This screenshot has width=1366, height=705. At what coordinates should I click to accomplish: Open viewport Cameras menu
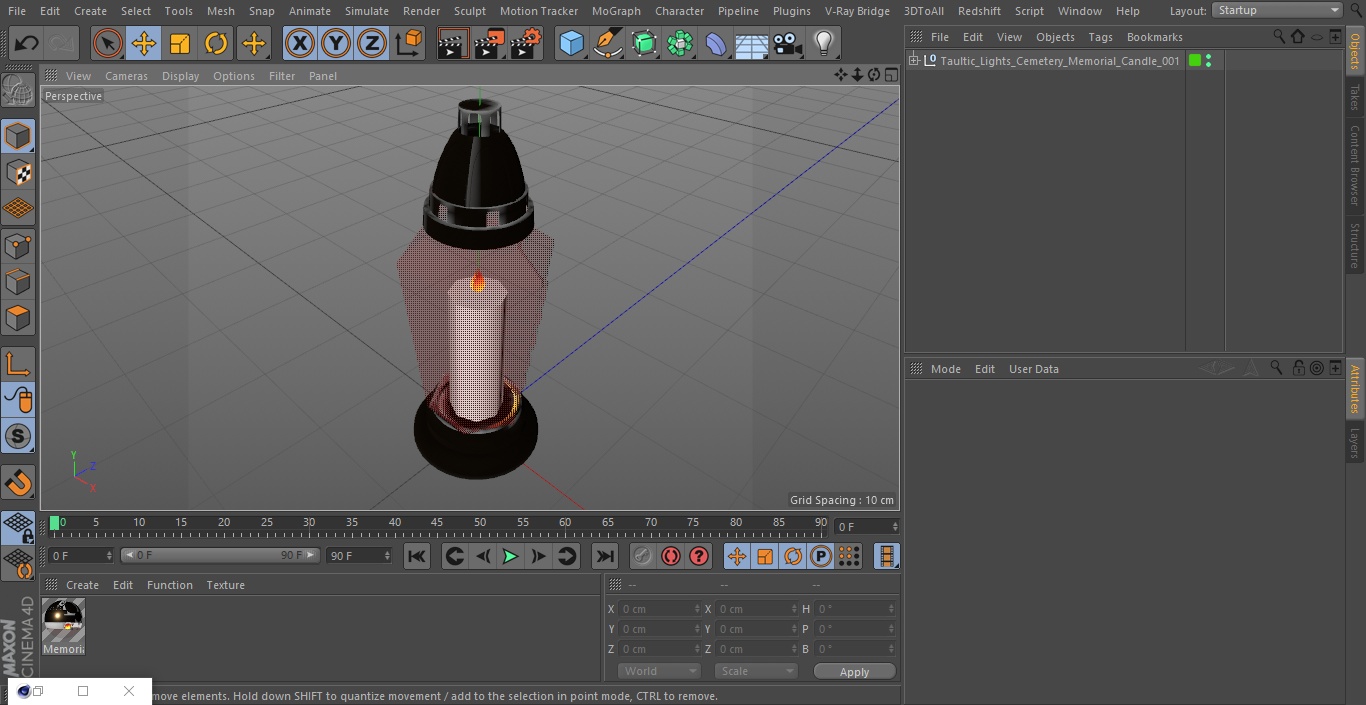tap(126, 76)
